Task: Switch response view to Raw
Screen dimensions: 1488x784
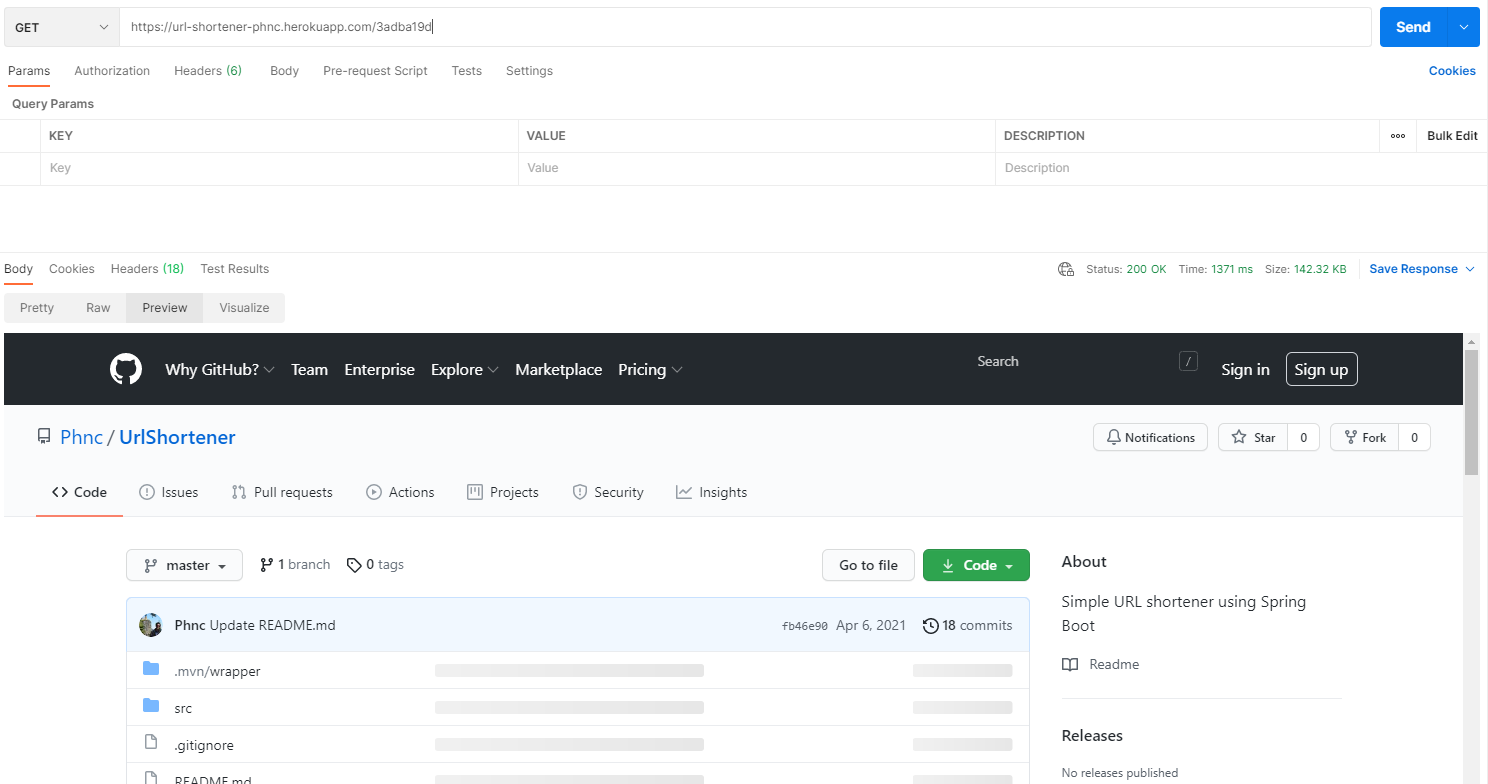Action: (98, 308)
